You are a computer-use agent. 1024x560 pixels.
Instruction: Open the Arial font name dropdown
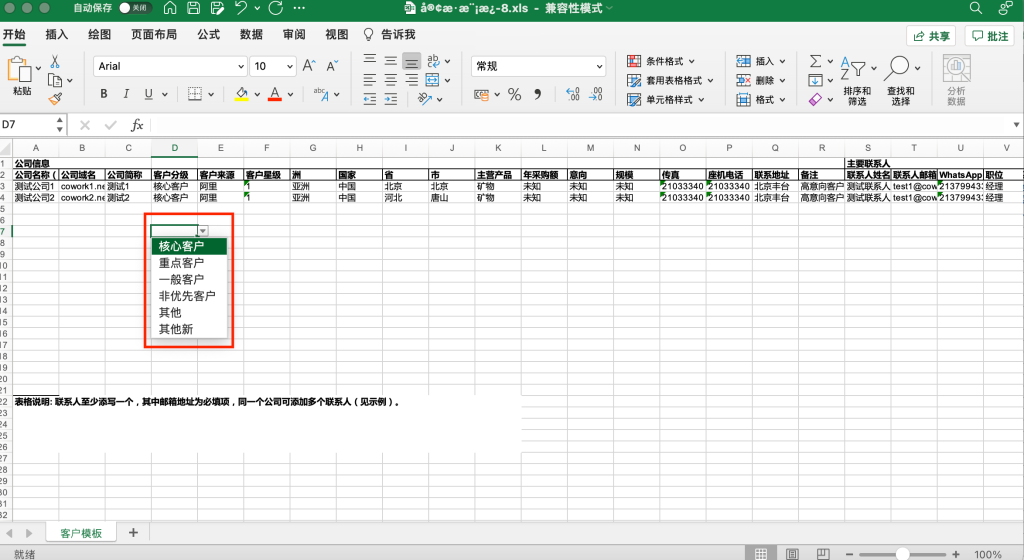coord(239,66)
